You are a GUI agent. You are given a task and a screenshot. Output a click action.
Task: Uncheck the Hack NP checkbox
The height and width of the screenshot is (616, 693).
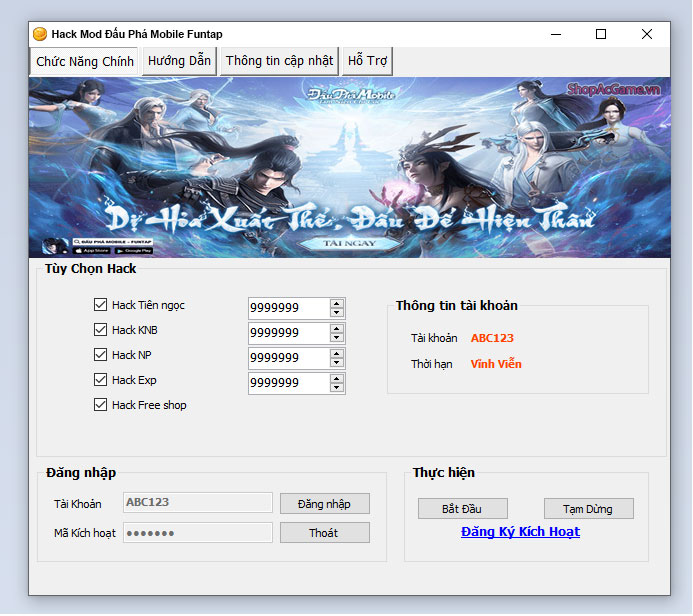click(100, 355)
